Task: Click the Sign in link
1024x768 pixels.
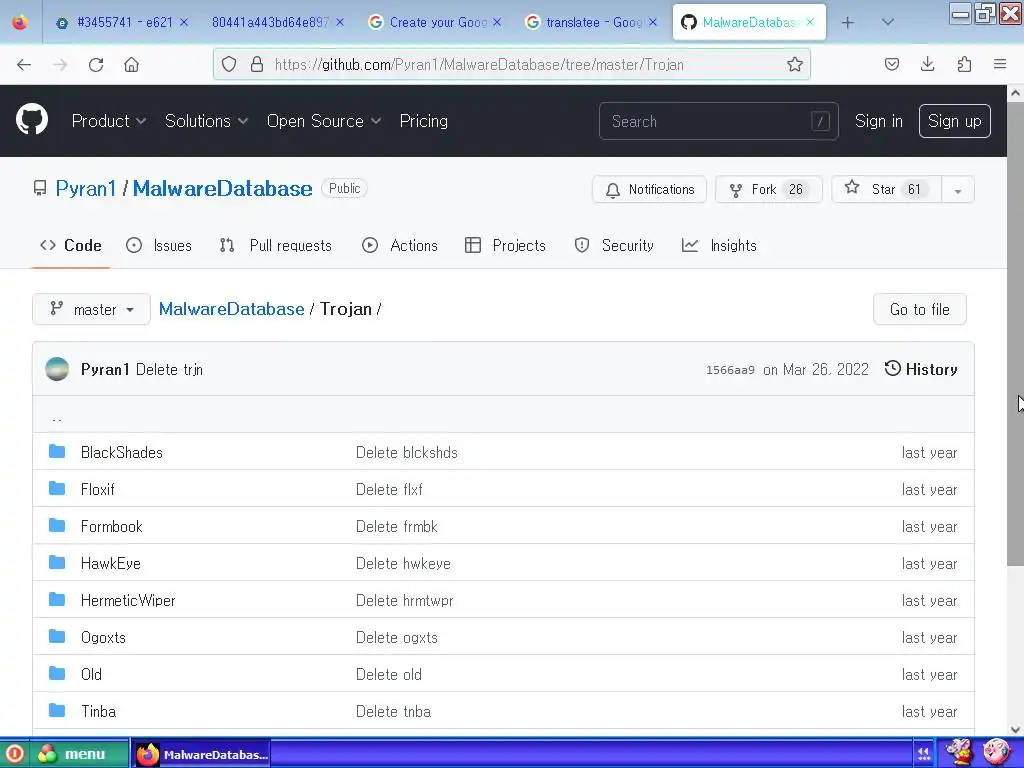Action: tap(879, 121)
